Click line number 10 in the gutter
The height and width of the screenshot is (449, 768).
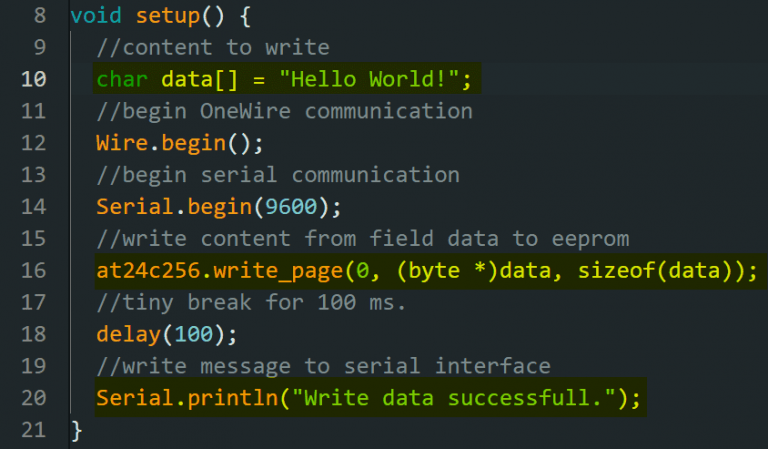33,79
